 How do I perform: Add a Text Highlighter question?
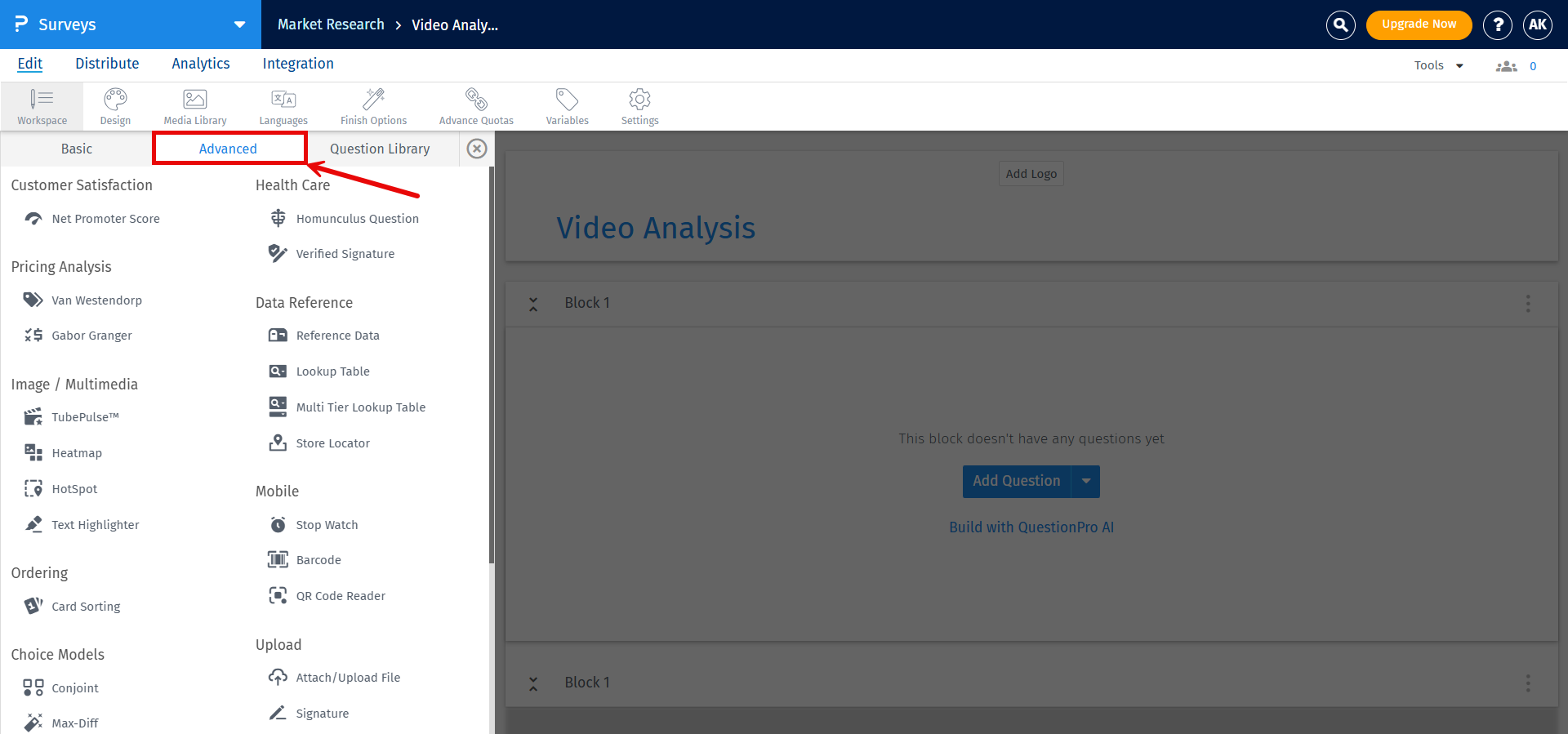(x=82, y=525)
